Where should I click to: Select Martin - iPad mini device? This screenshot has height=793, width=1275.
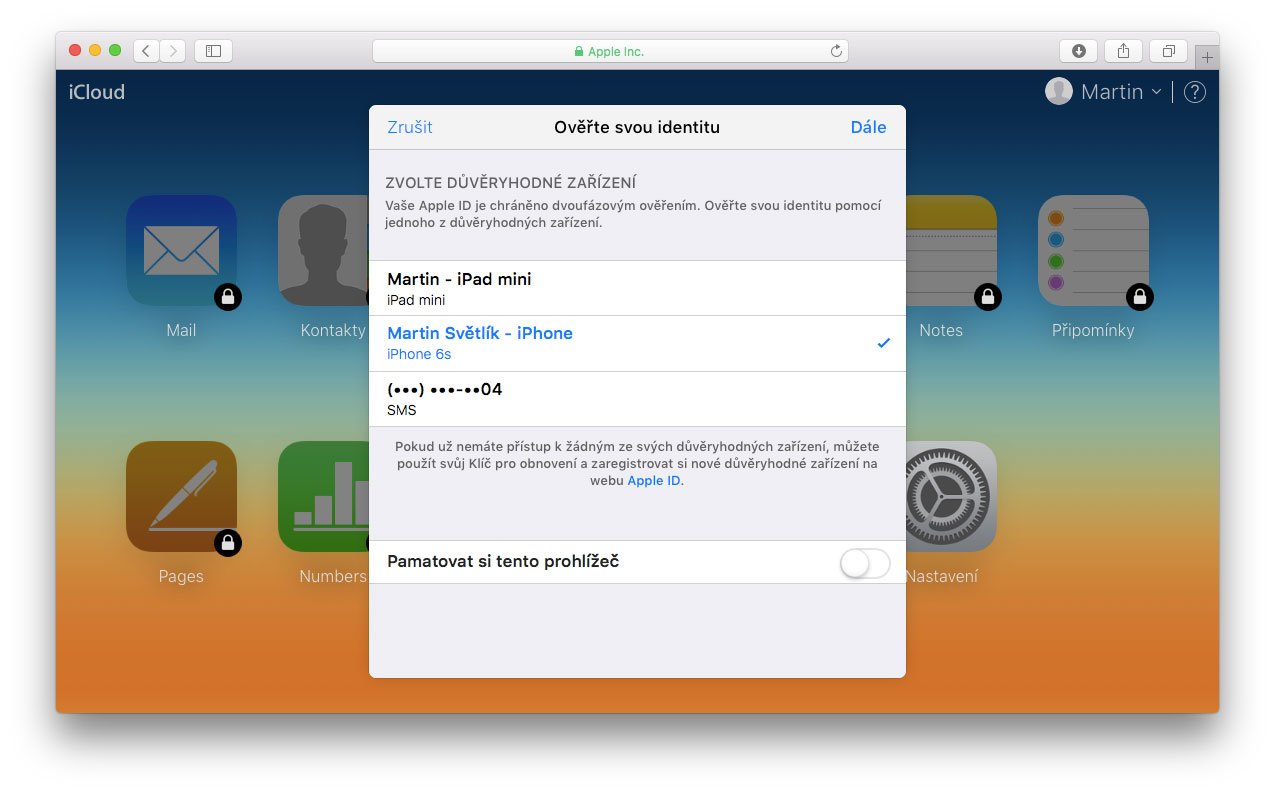637,288
